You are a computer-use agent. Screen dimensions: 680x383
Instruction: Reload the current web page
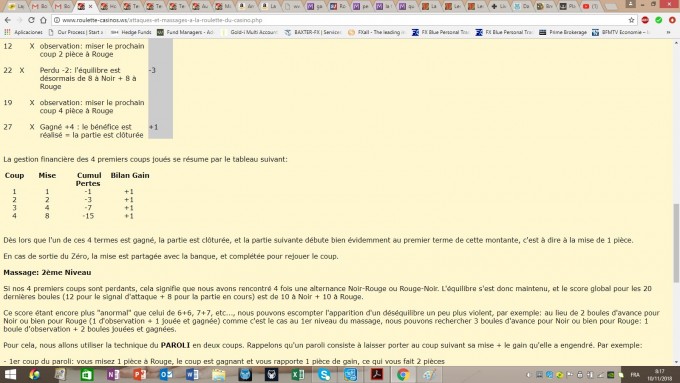pyautogui.click(x=31, y=20)
